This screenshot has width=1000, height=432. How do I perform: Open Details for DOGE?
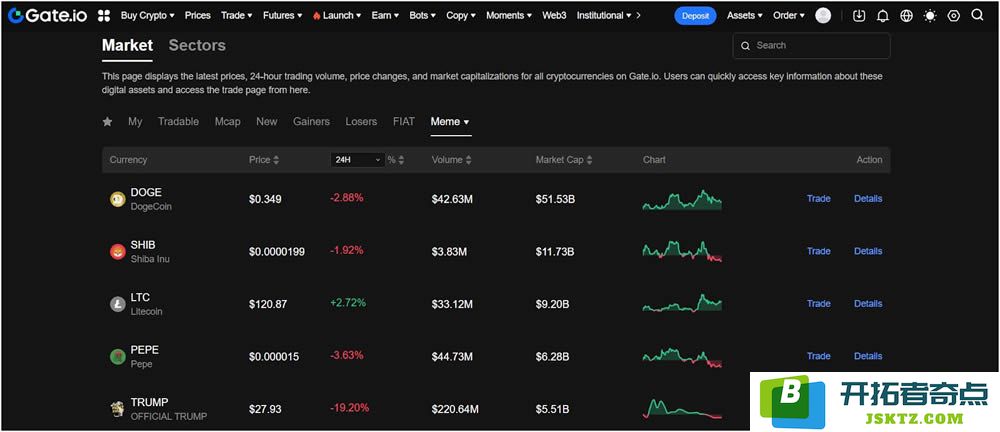coord(868,198)
